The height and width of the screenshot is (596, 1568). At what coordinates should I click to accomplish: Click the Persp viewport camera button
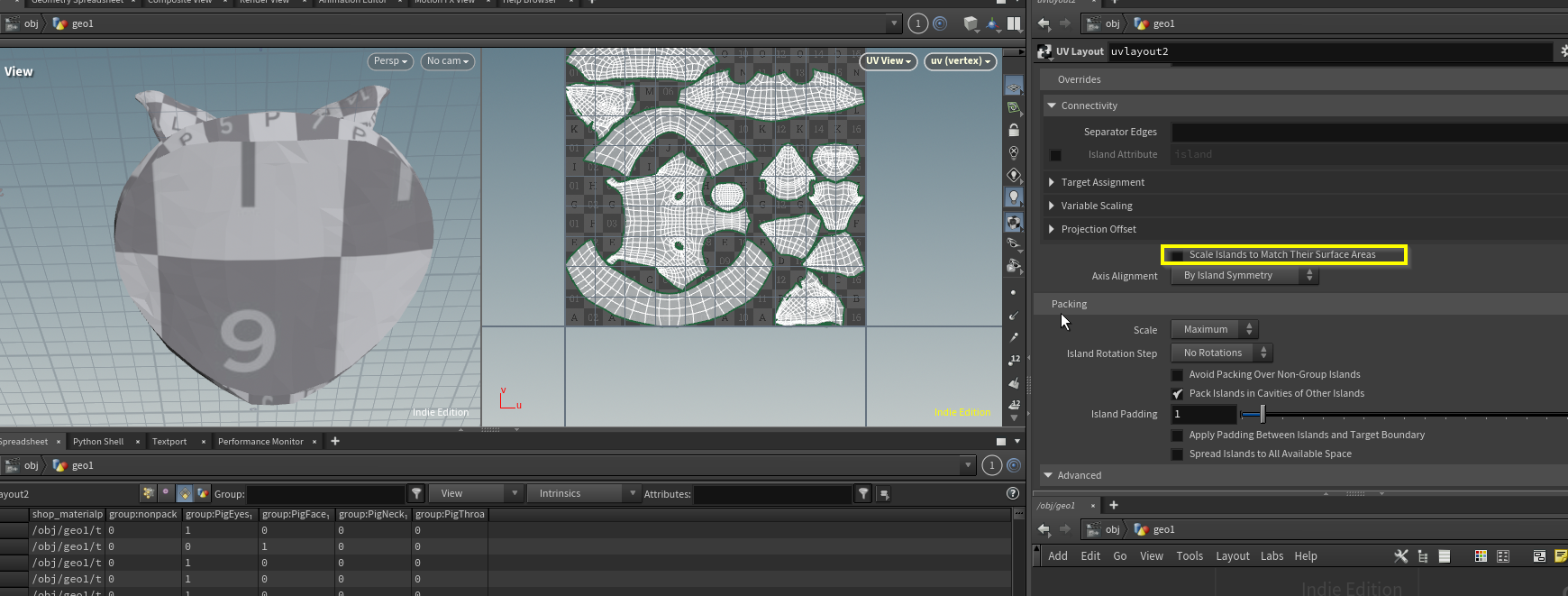(x=390, y=61)
